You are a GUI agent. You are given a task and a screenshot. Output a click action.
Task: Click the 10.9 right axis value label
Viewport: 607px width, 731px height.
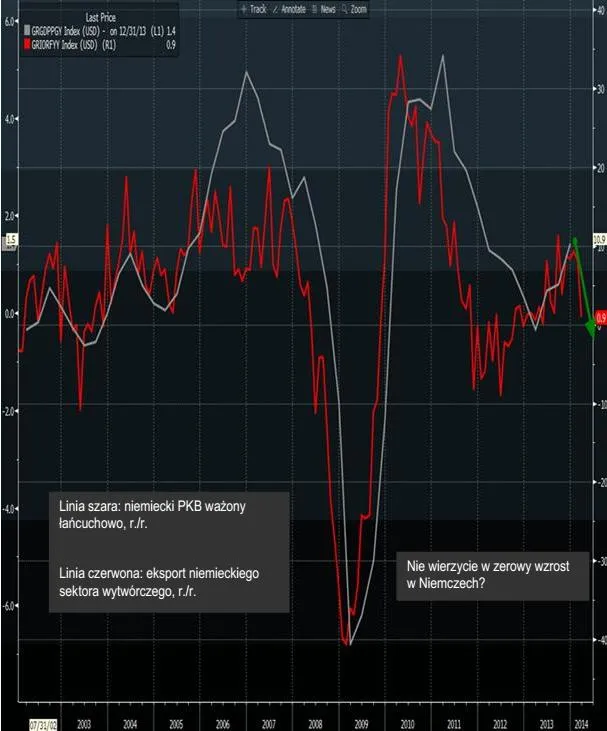[x=599, y=240]
